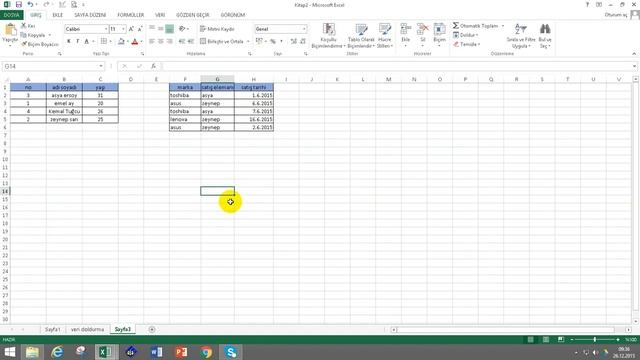Apply percent style icon
This screenshot has height=360, width=640.
[273, 41]
